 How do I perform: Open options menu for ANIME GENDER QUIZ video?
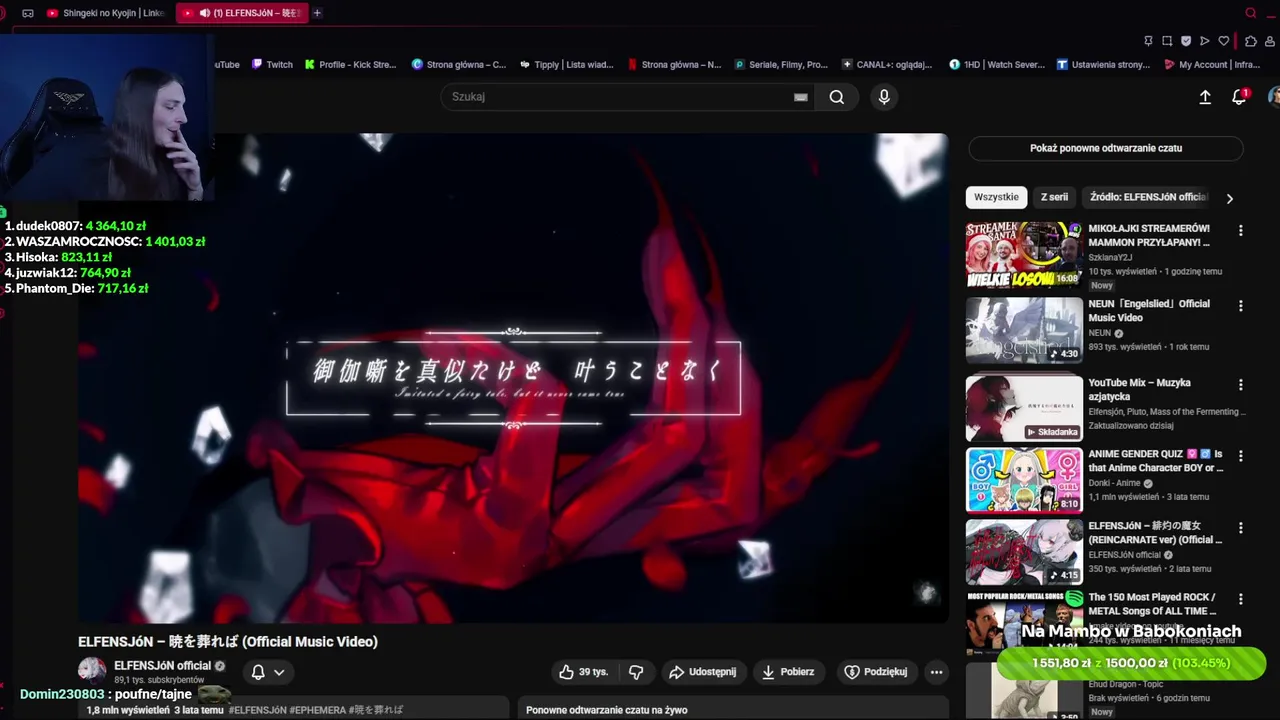[x=1241, y=455]
